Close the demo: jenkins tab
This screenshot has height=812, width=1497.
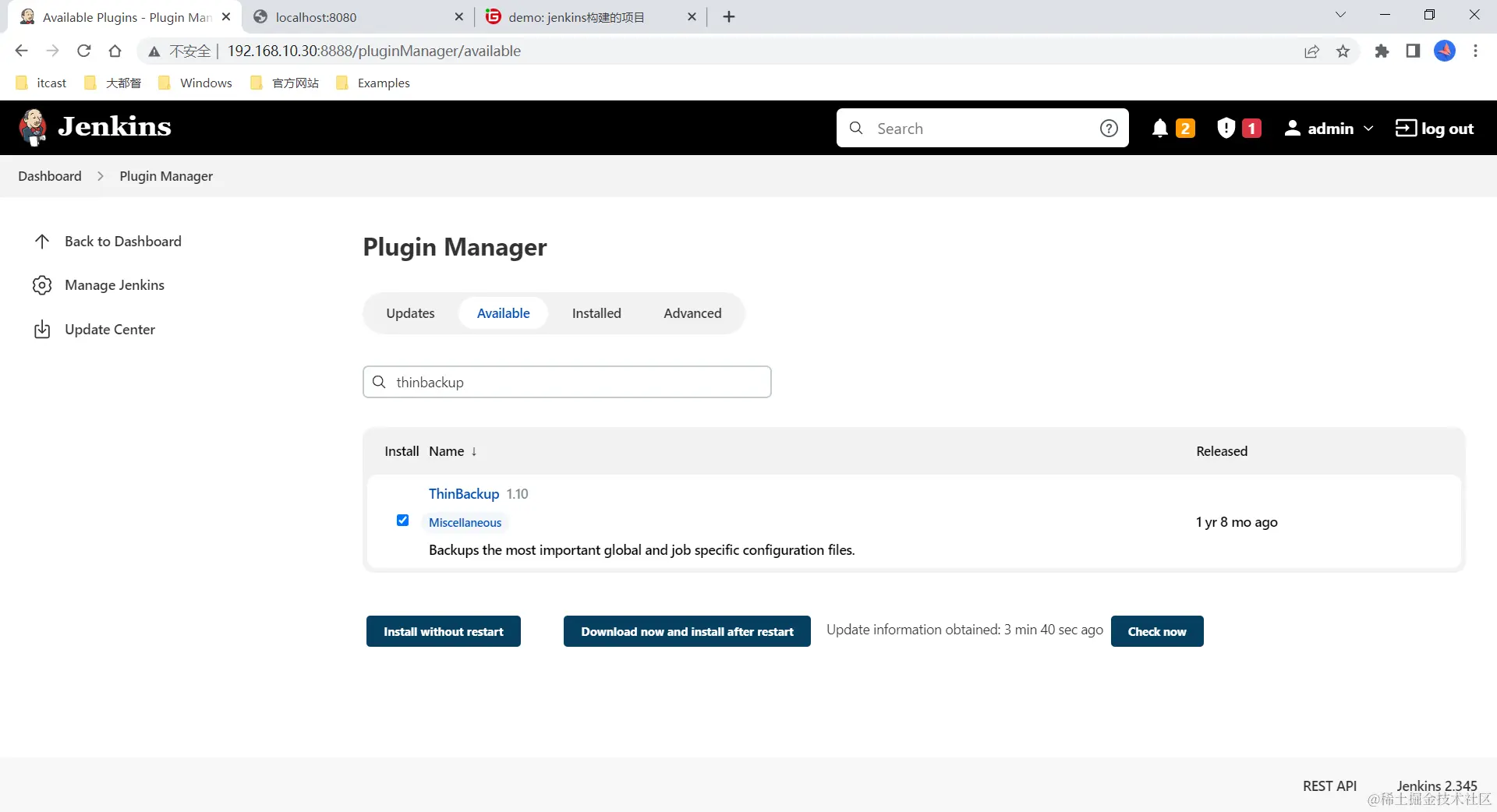click(692, 17)
